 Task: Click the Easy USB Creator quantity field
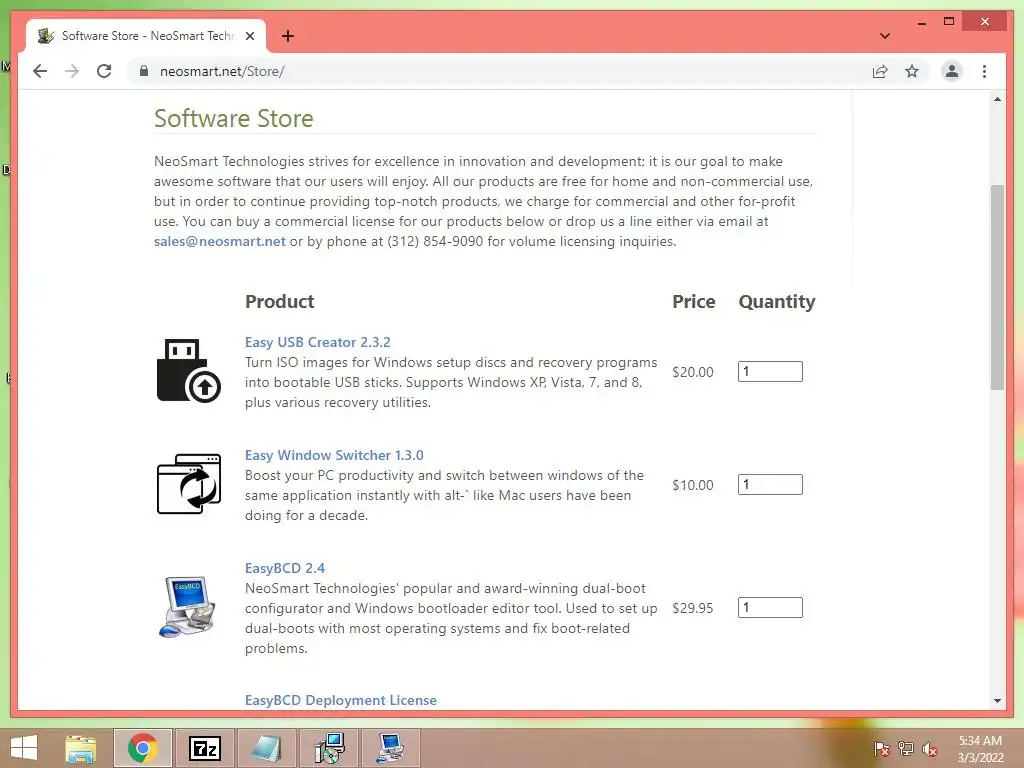(x=770, y=372)
